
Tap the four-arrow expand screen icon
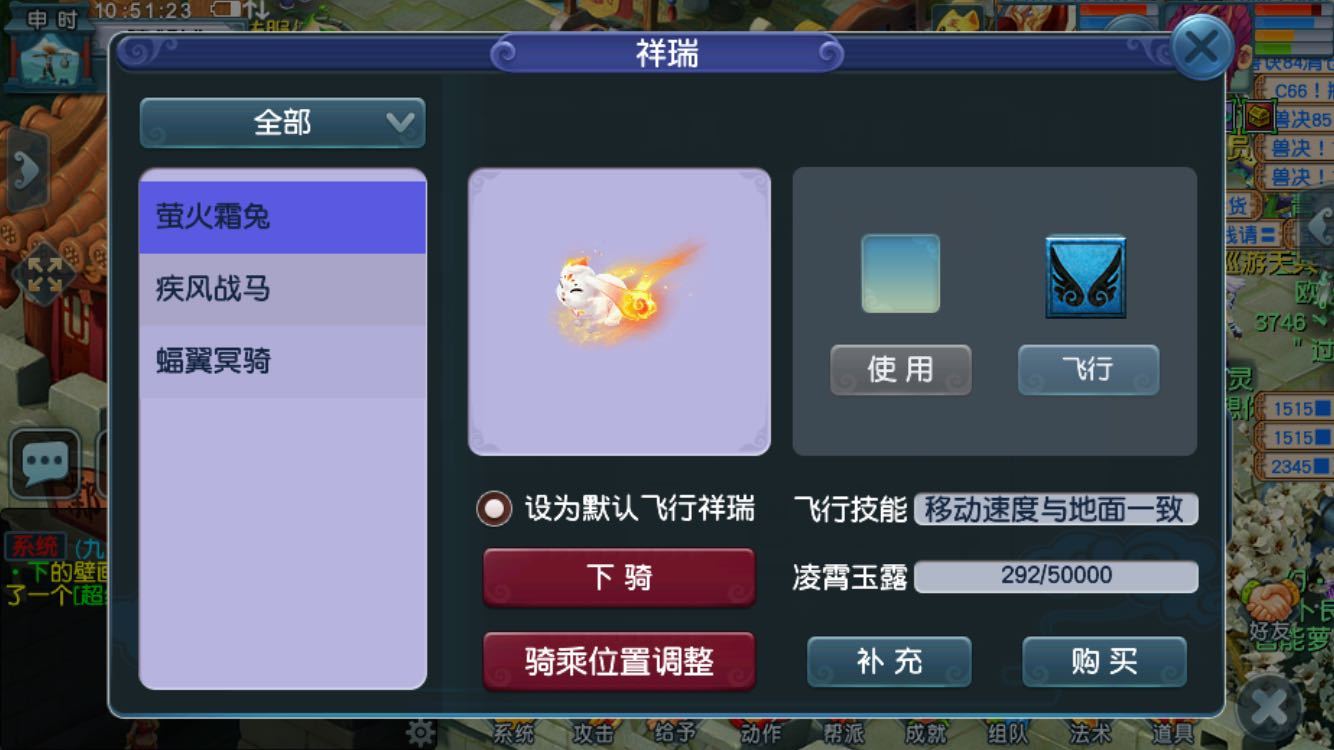[x=44, y=273]
